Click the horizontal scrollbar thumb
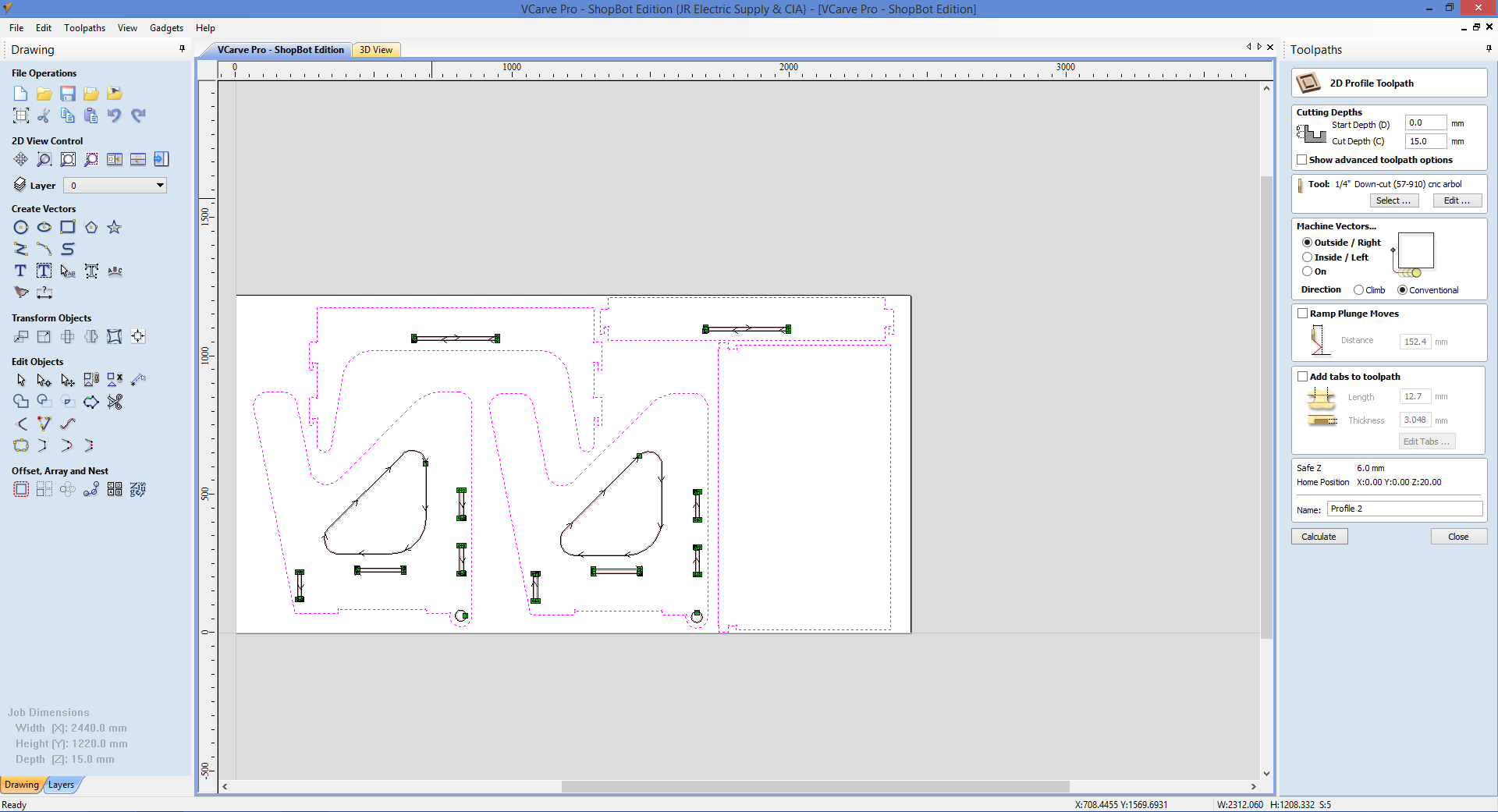Screen dimensions: 1498x812 (815, 786)
